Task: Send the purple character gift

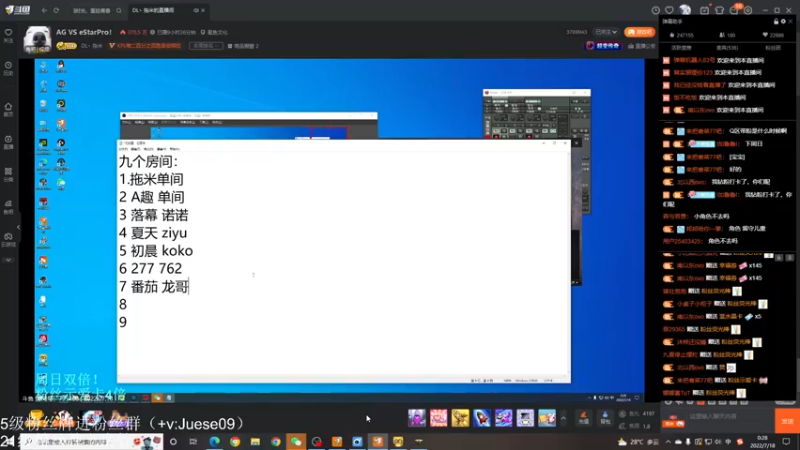Action: (417, 418)
